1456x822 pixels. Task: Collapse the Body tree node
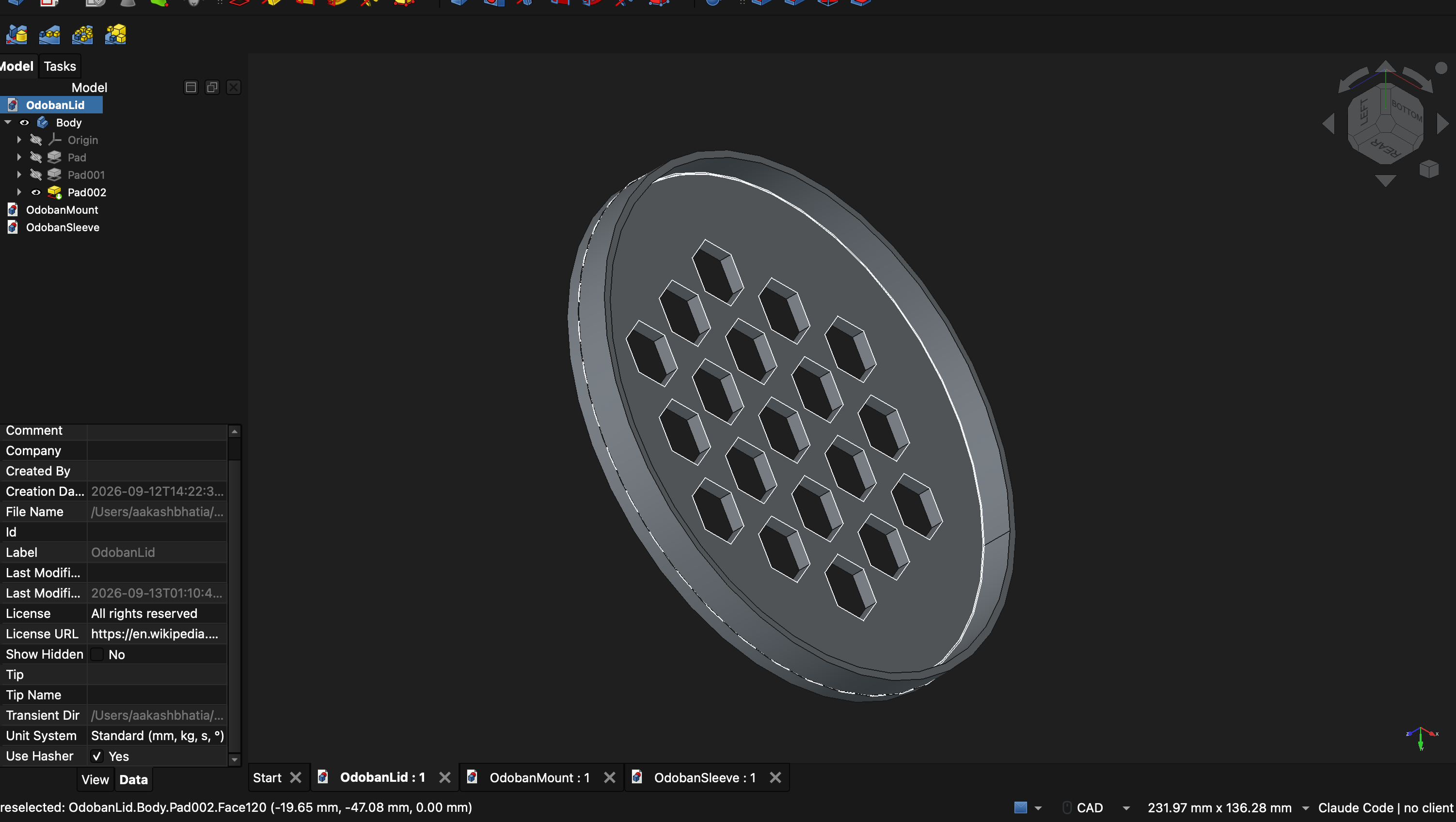8,123
